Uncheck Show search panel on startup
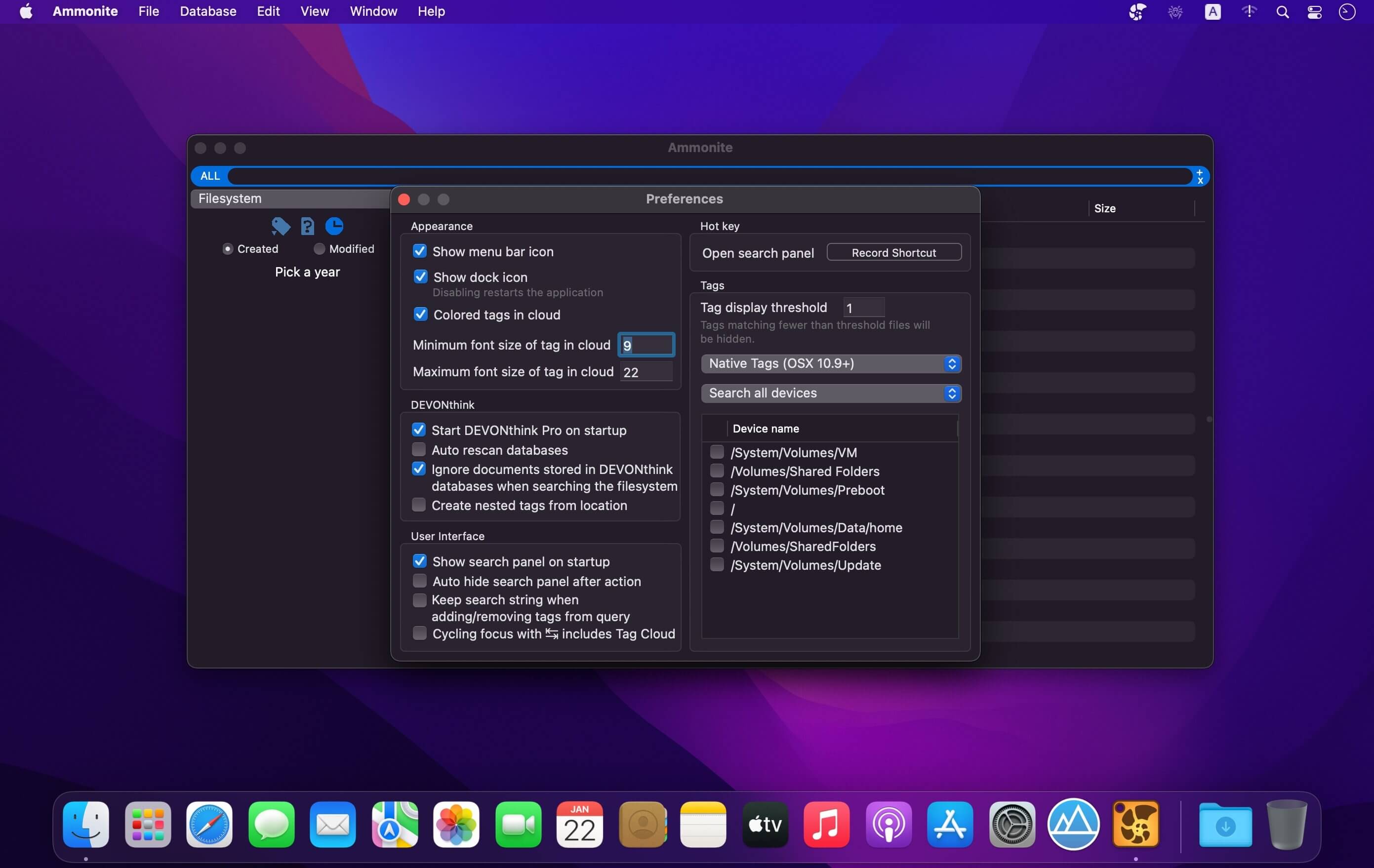Viewport: 1374px width, 868px height. (x=420, y=561)
